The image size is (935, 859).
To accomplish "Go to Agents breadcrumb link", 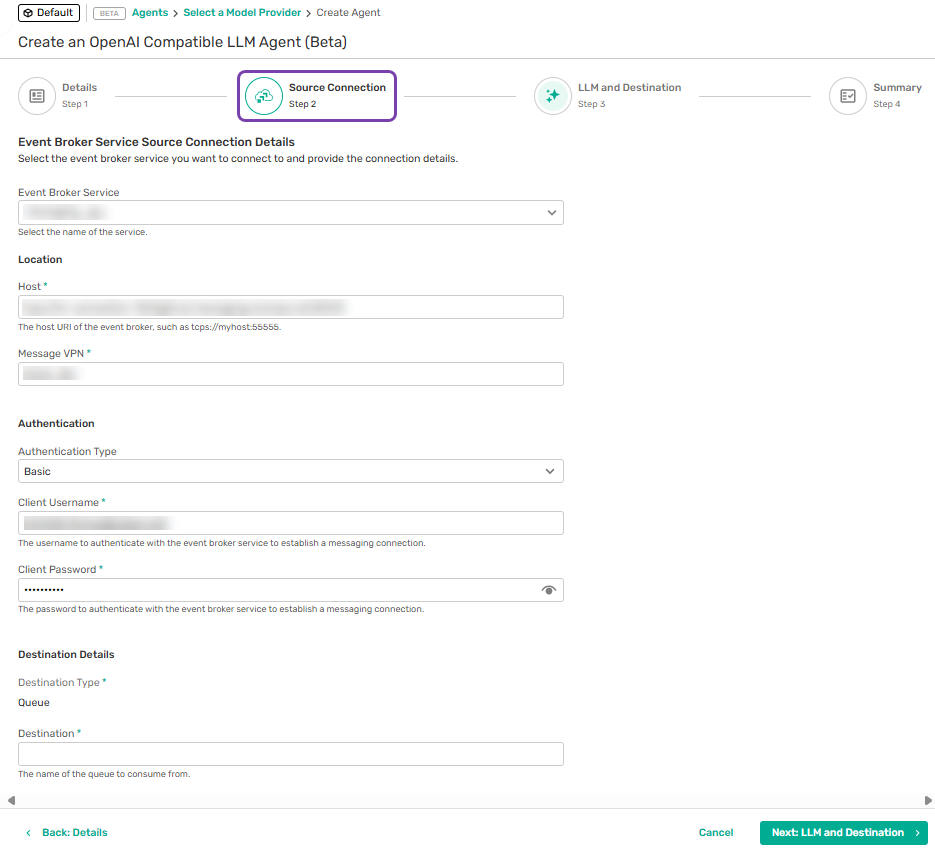I will click(150, 13).
